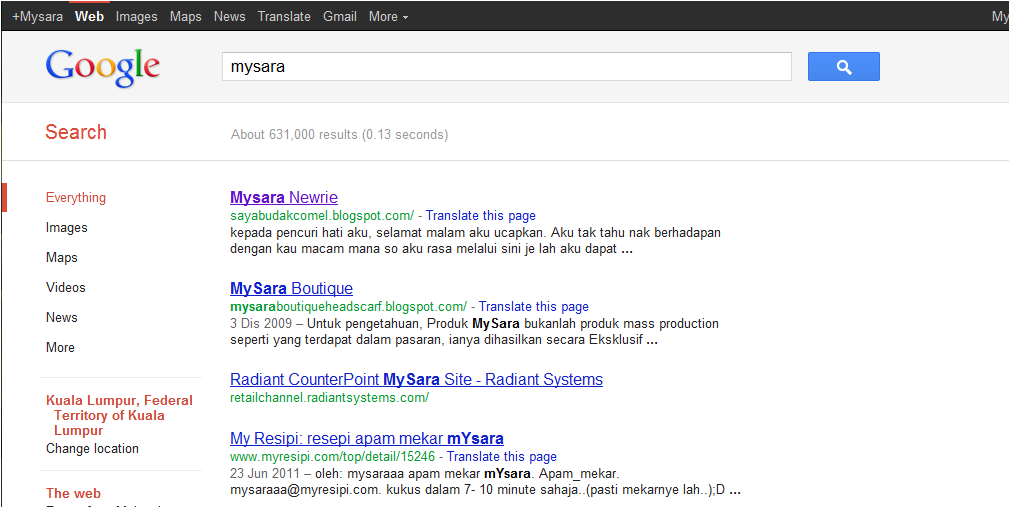The image size is (1010, 508).
Task: Select Web in the top navigation bar
Action: pyautogui.click(x=89, y=17)
